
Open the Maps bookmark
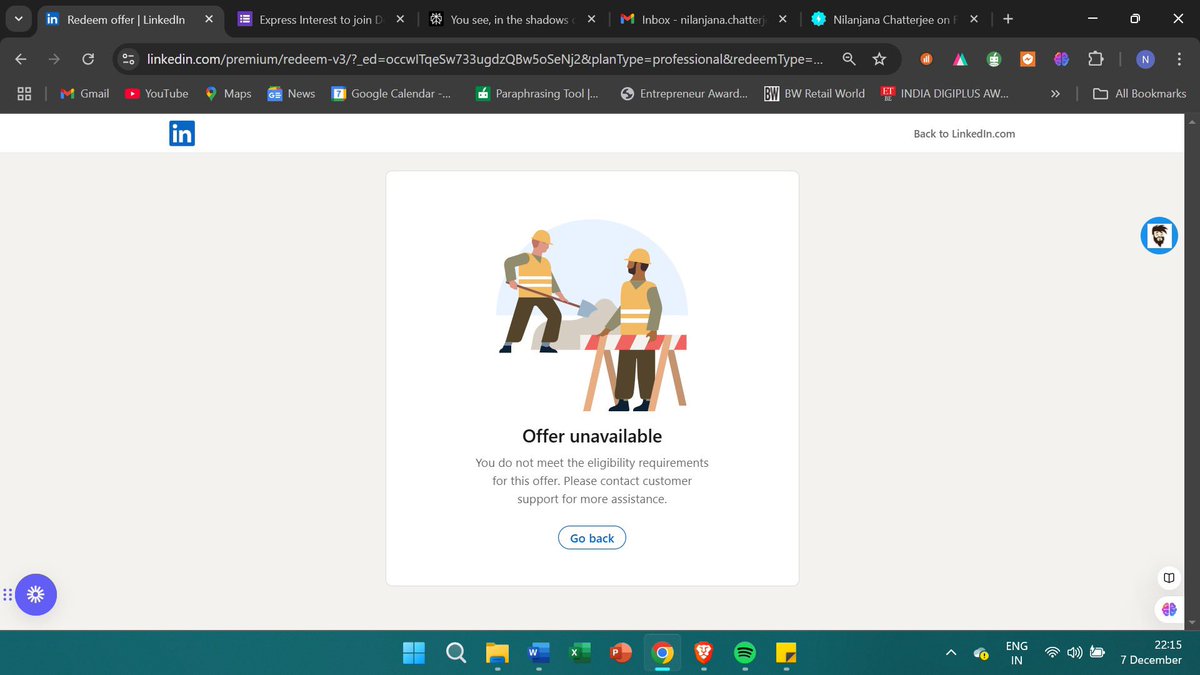point(228,93)
